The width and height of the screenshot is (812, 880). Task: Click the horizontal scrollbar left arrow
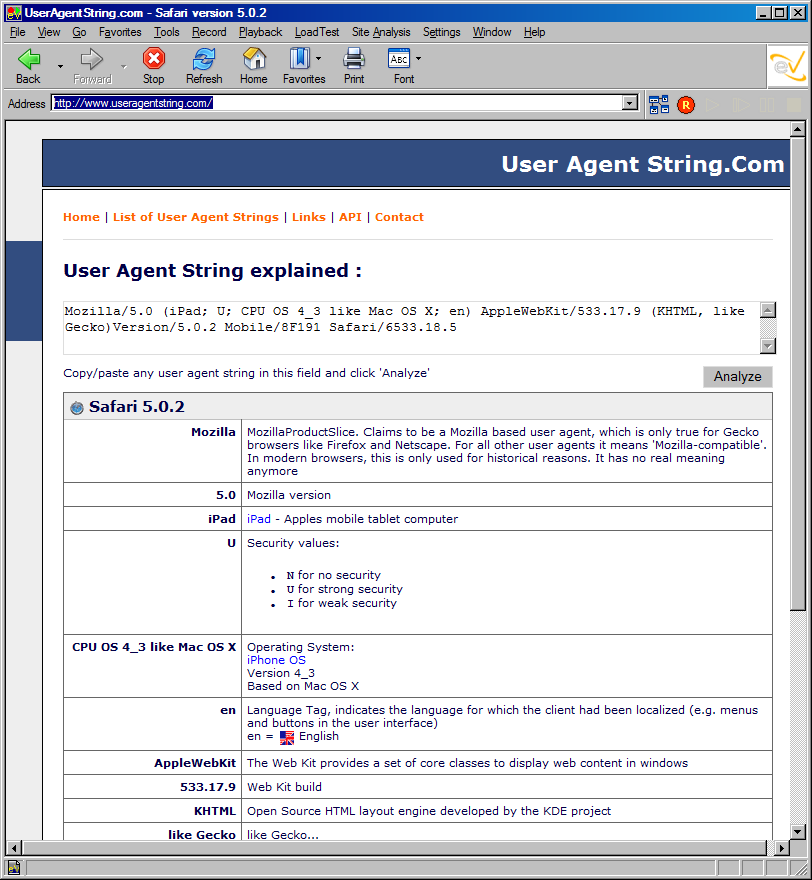pyautogui.click(x=13, y=847)
